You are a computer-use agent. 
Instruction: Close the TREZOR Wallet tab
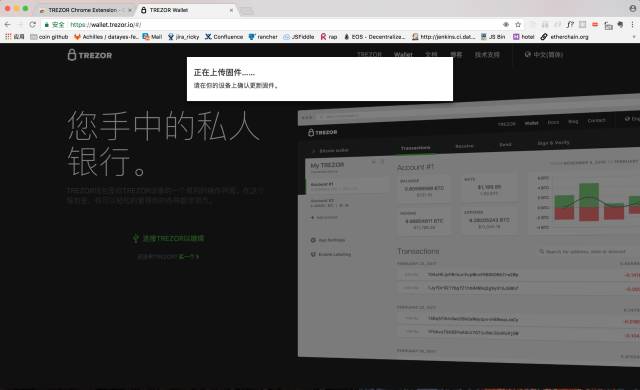231,10
